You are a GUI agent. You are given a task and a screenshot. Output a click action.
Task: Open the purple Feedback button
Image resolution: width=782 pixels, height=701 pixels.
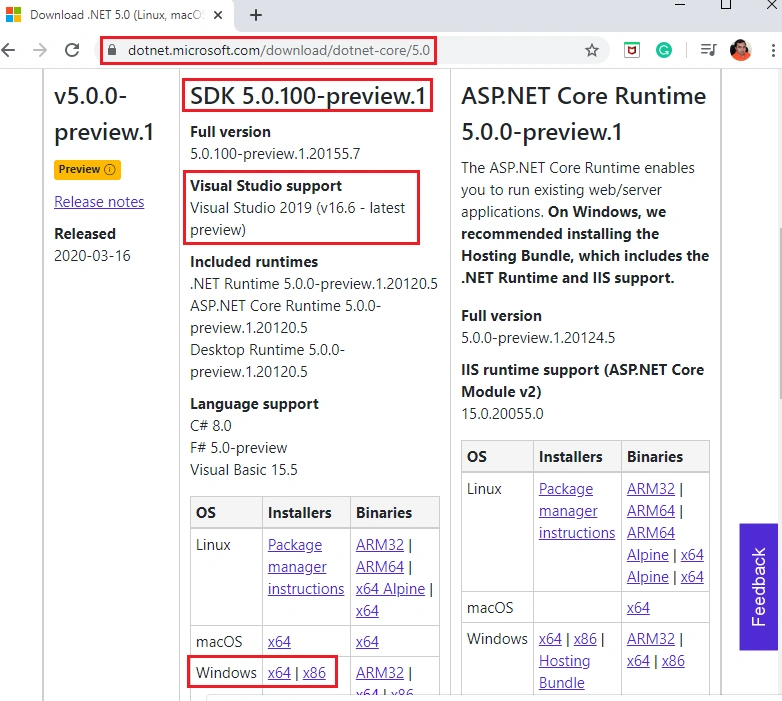tap(759, 587)
